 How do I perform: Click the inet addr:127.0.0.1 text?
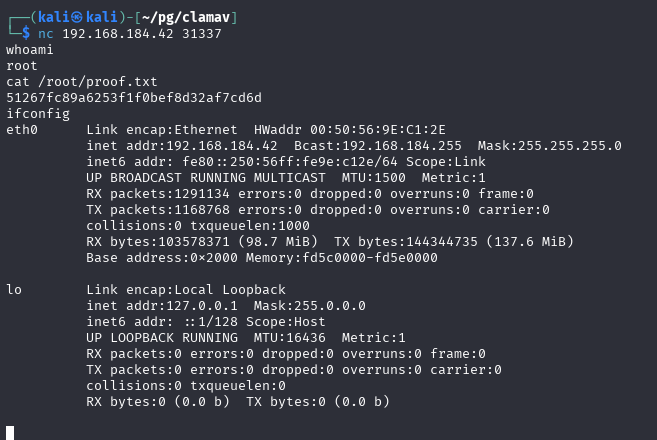[162, 305]
